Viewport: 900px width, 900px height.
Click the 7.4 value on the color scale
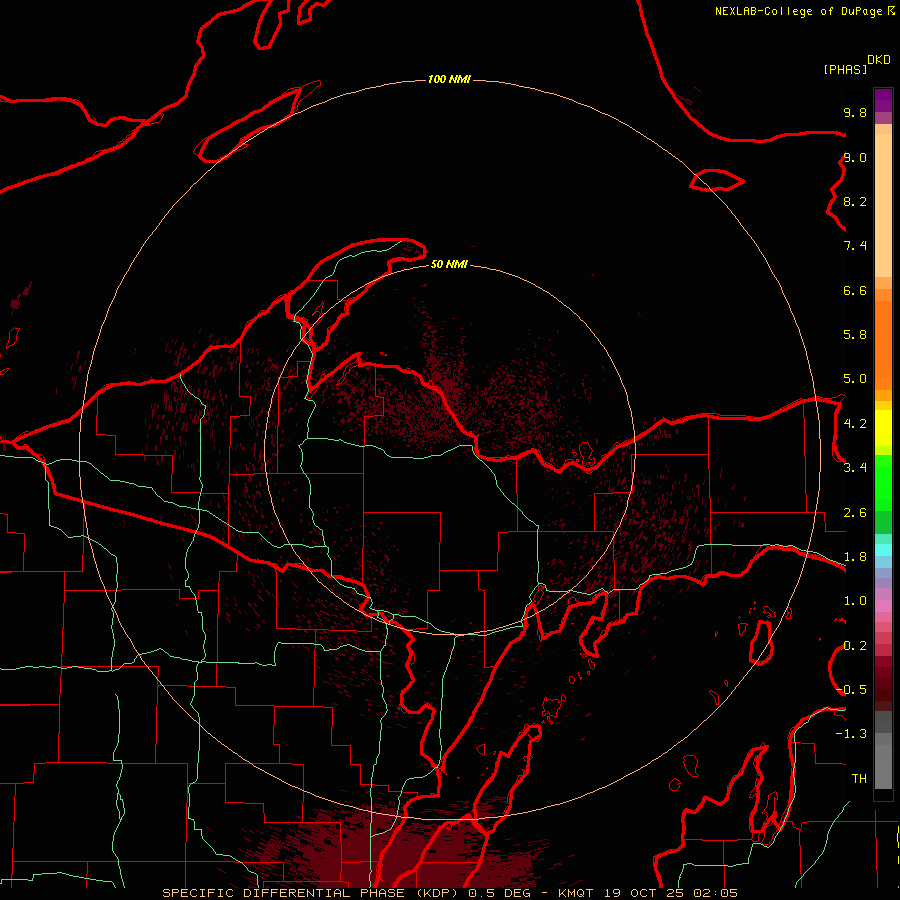point(855,246)
